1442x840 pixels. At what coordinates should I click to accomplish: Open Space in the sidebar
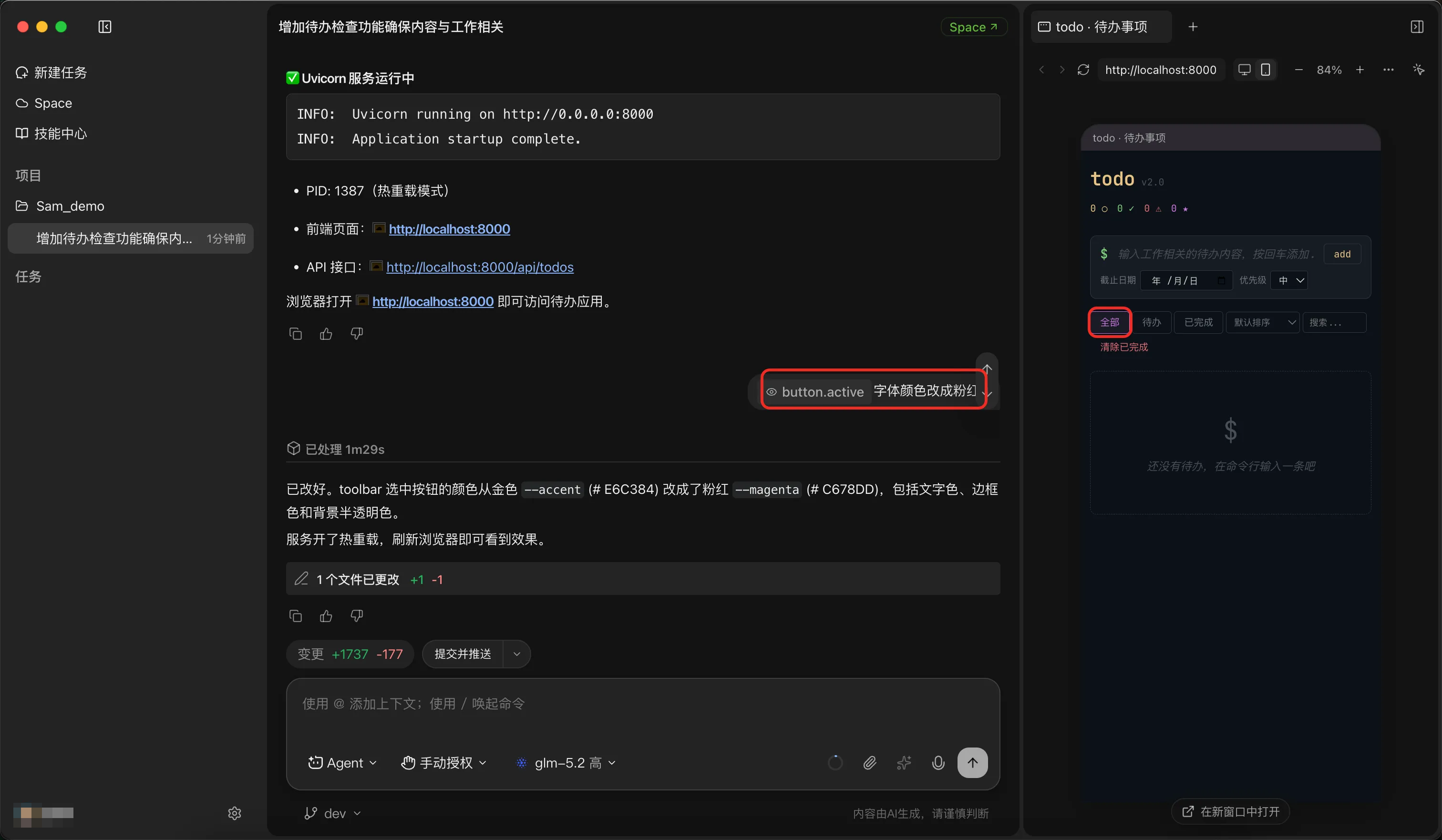point(44,103)
